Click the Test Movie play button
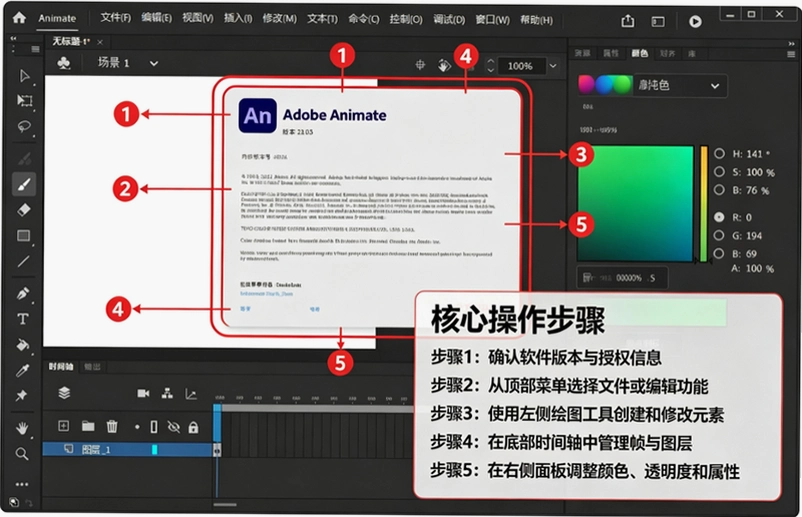 click(x=695, y=21)
